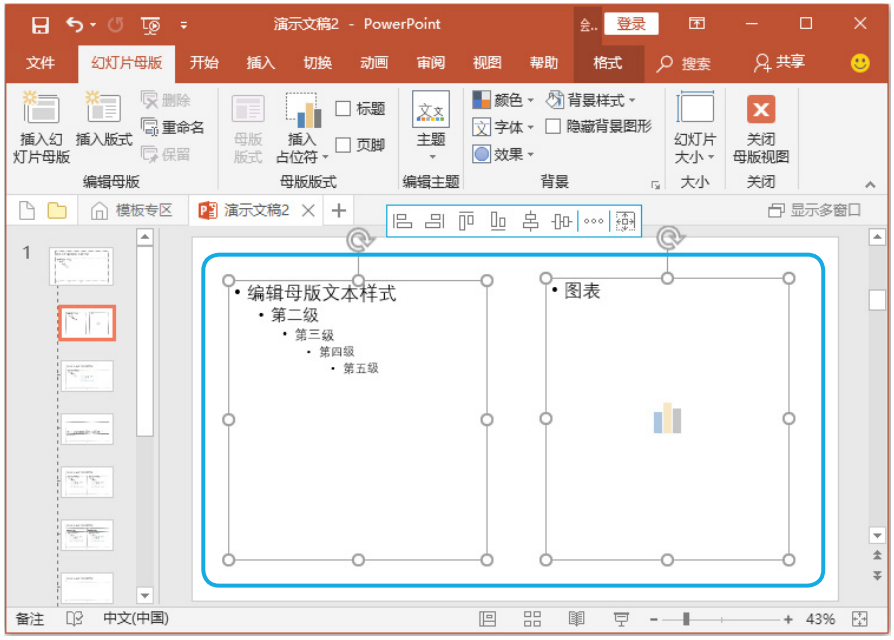This screenshot has width=894, height=640.
Task: Click 备注 notes in status bar
Action: [x=30, y=618]
